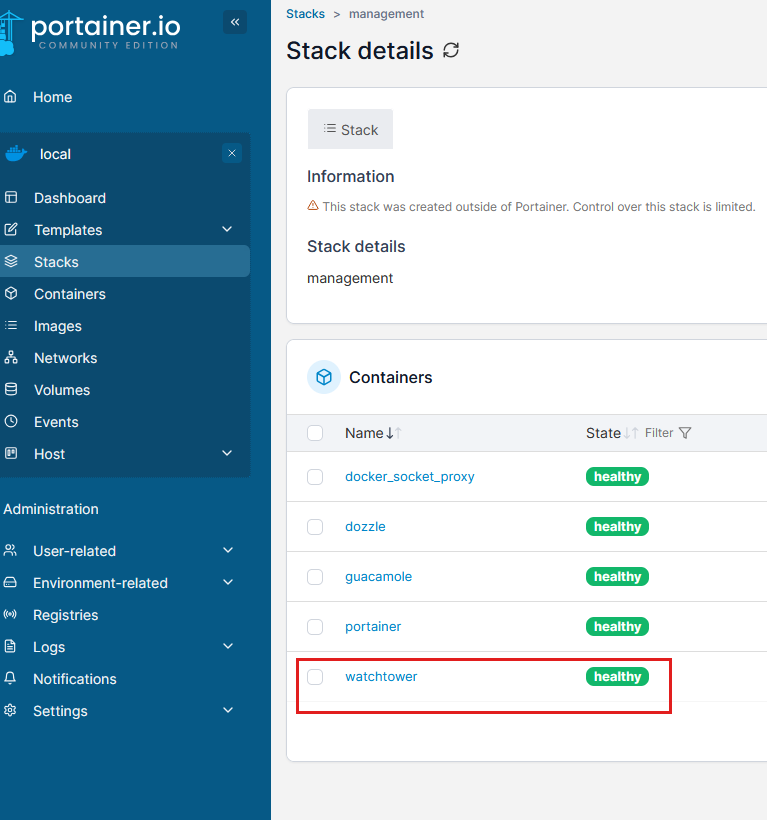Screen dimensions: 767x820
Task: Go to Dashboard in sidebar
Action: pos(70,198)
